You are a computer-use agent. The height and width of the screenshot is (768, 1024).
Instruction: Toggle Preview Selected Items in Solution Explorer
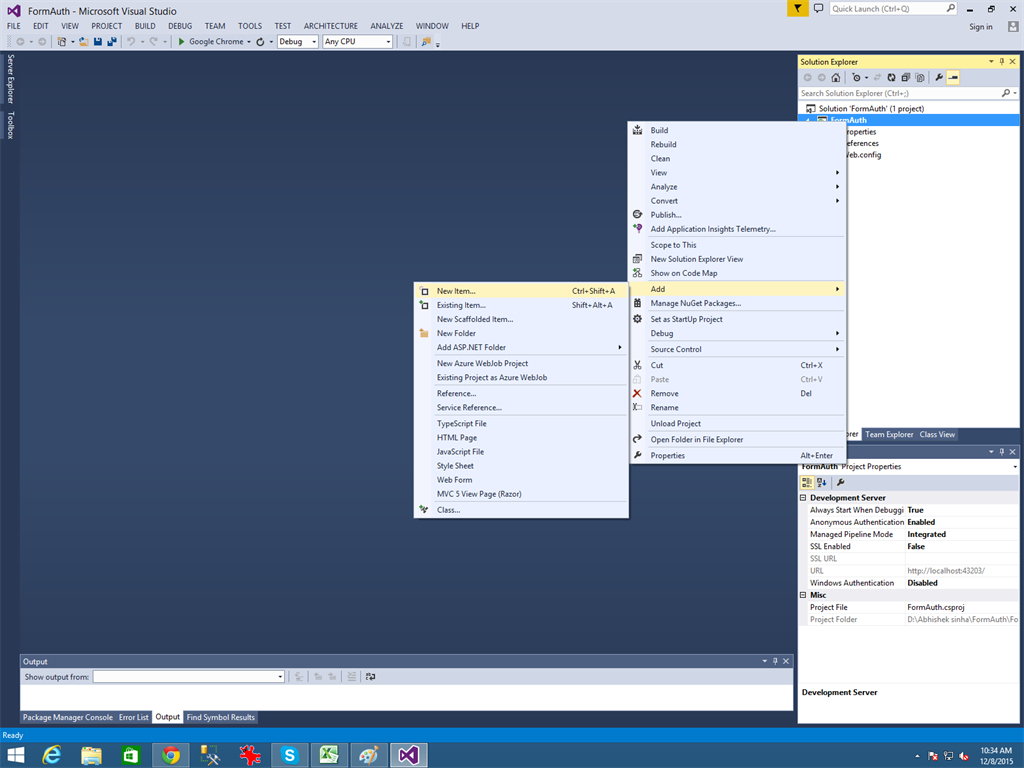pyautogui.click(x=953, y=77)
